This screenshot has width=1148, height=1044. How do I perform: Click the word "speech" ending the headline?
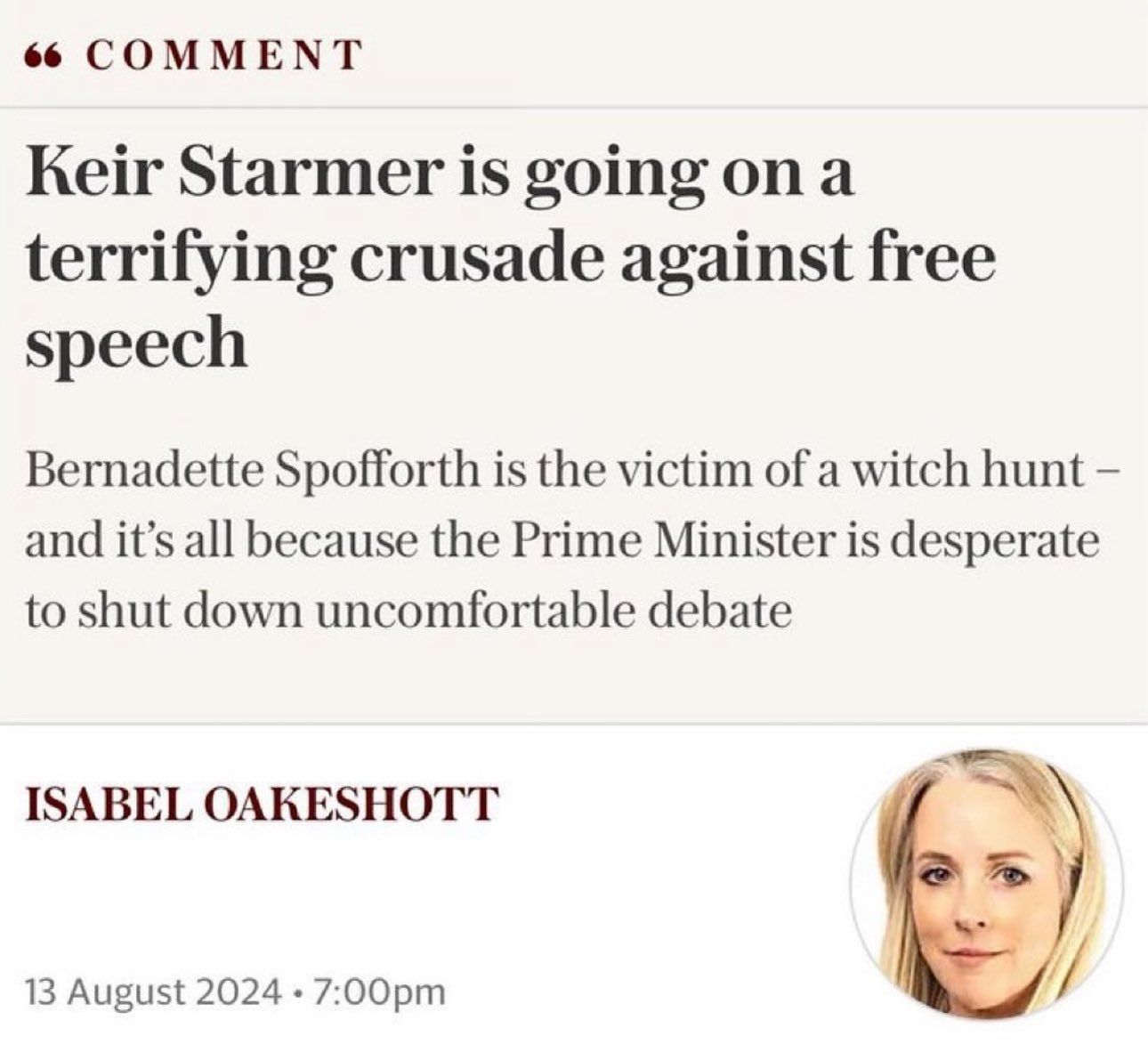click(x=135, y=345)
